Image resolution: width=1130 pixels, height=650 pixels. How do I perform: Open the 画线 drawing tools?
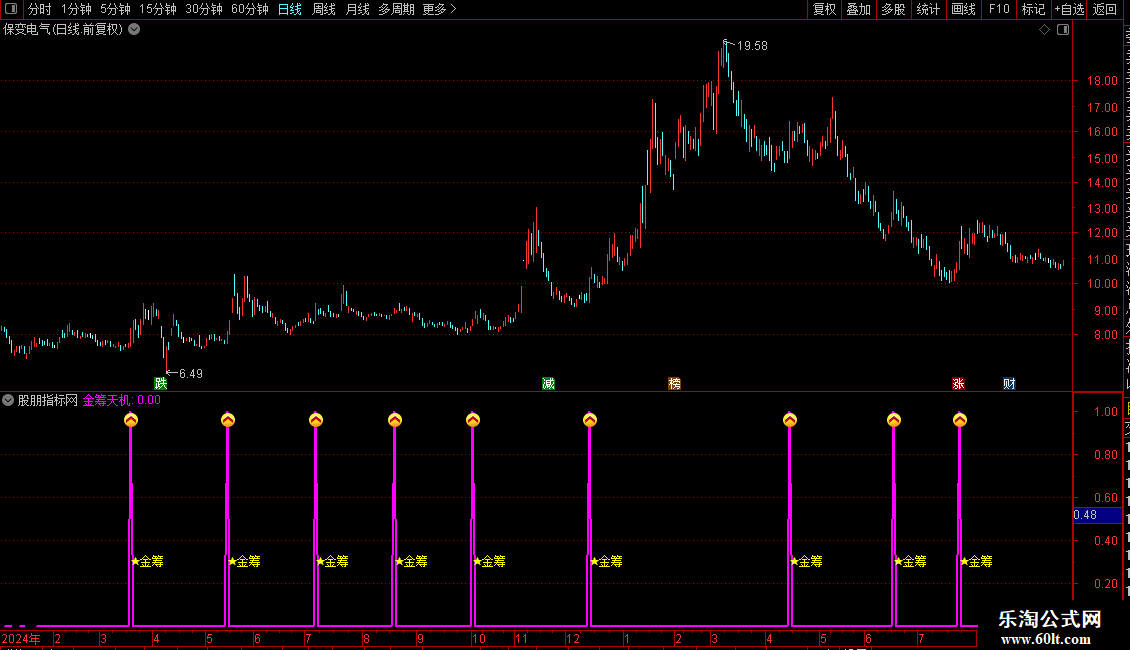pyautogui.click(x=964, y=9)
